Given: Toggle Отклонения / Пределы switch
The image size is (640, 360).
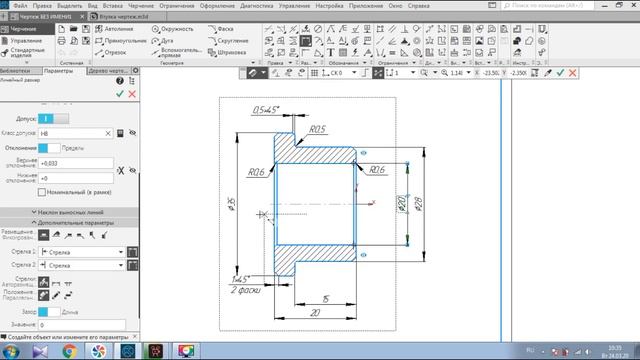Looking at the screenshot, I should (49, 148).
